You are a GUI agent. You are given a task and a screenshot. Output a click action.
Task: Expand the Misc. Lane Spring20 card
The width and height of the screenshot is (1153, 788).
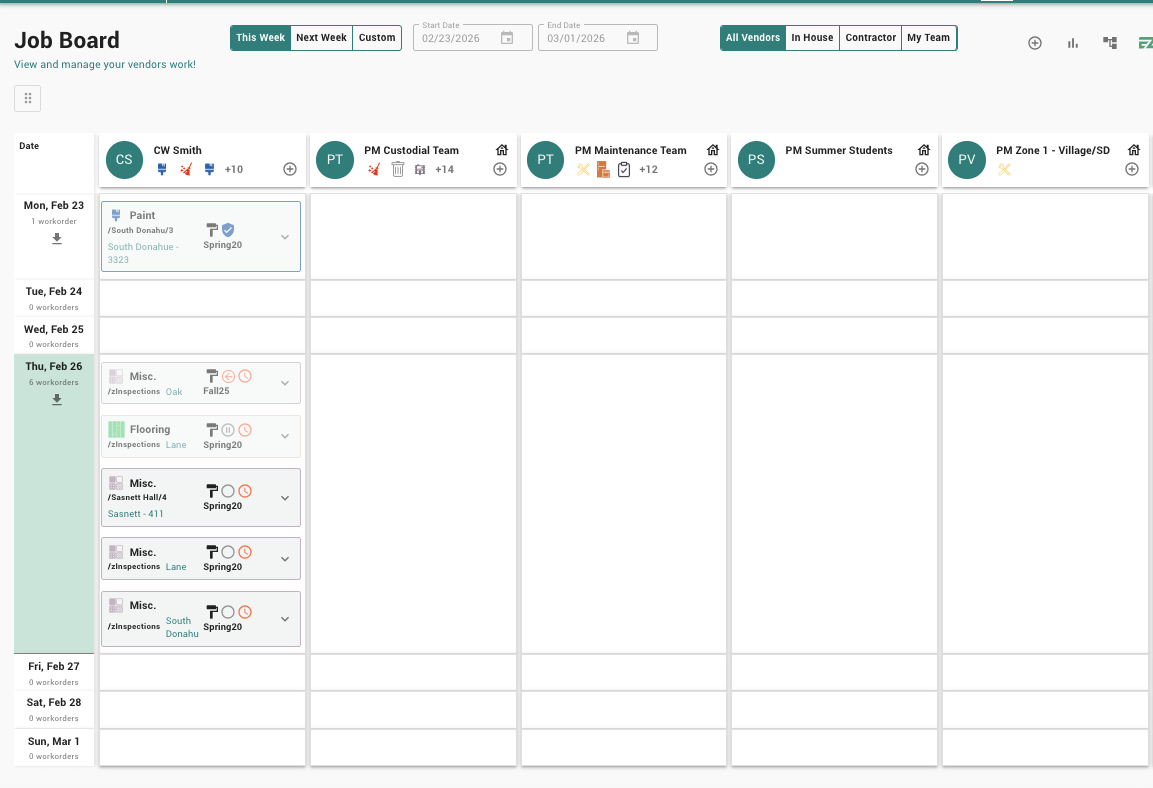[285, 559]
